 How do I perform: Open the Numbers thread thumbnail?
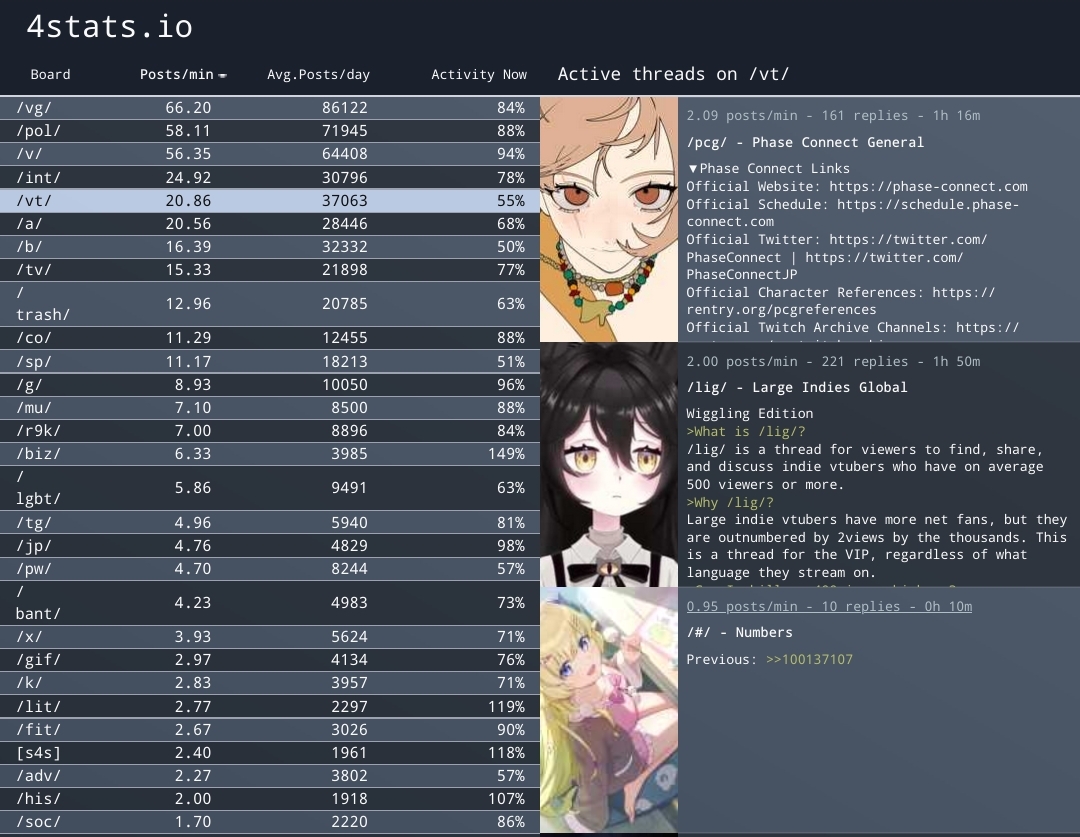pos(609,710)
